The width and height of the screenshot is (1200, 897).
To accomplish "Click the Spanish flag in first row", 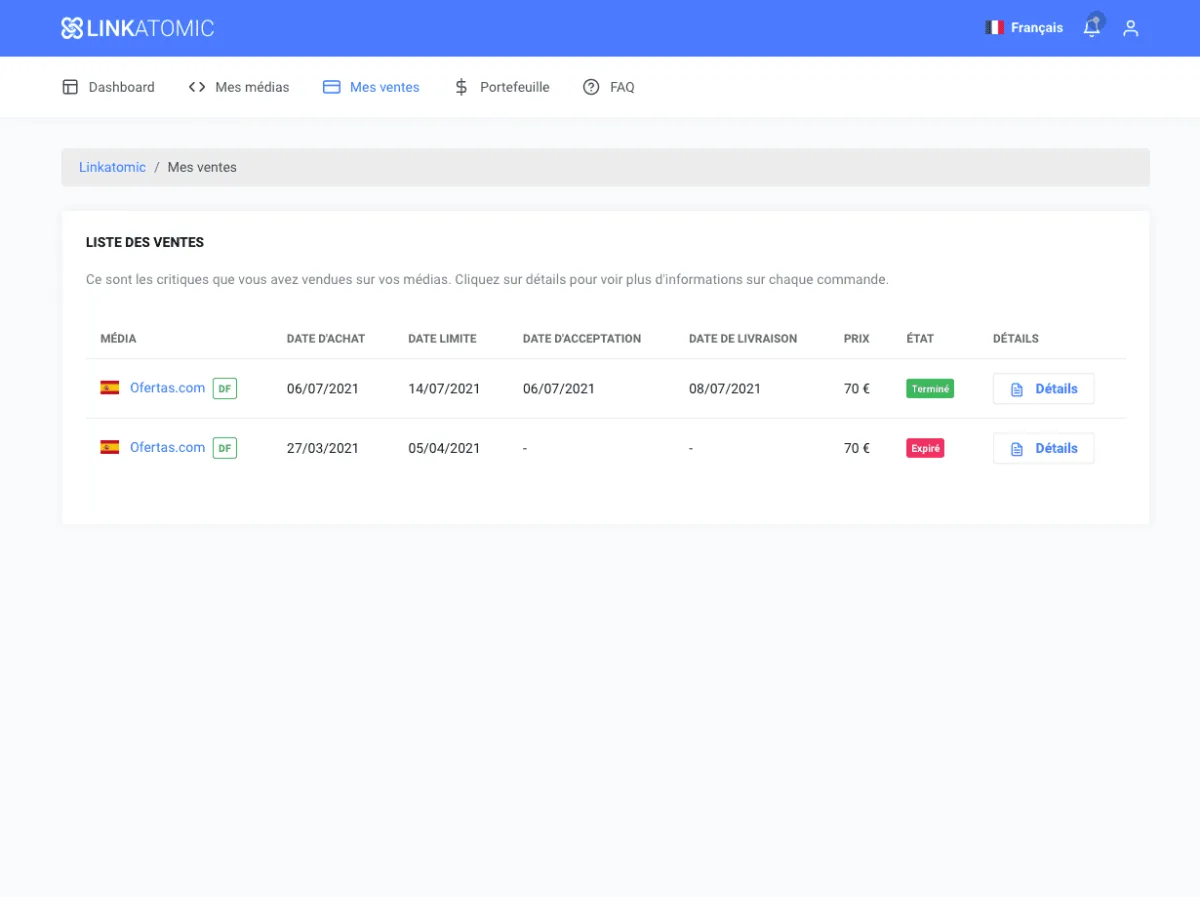I will 110,388.
